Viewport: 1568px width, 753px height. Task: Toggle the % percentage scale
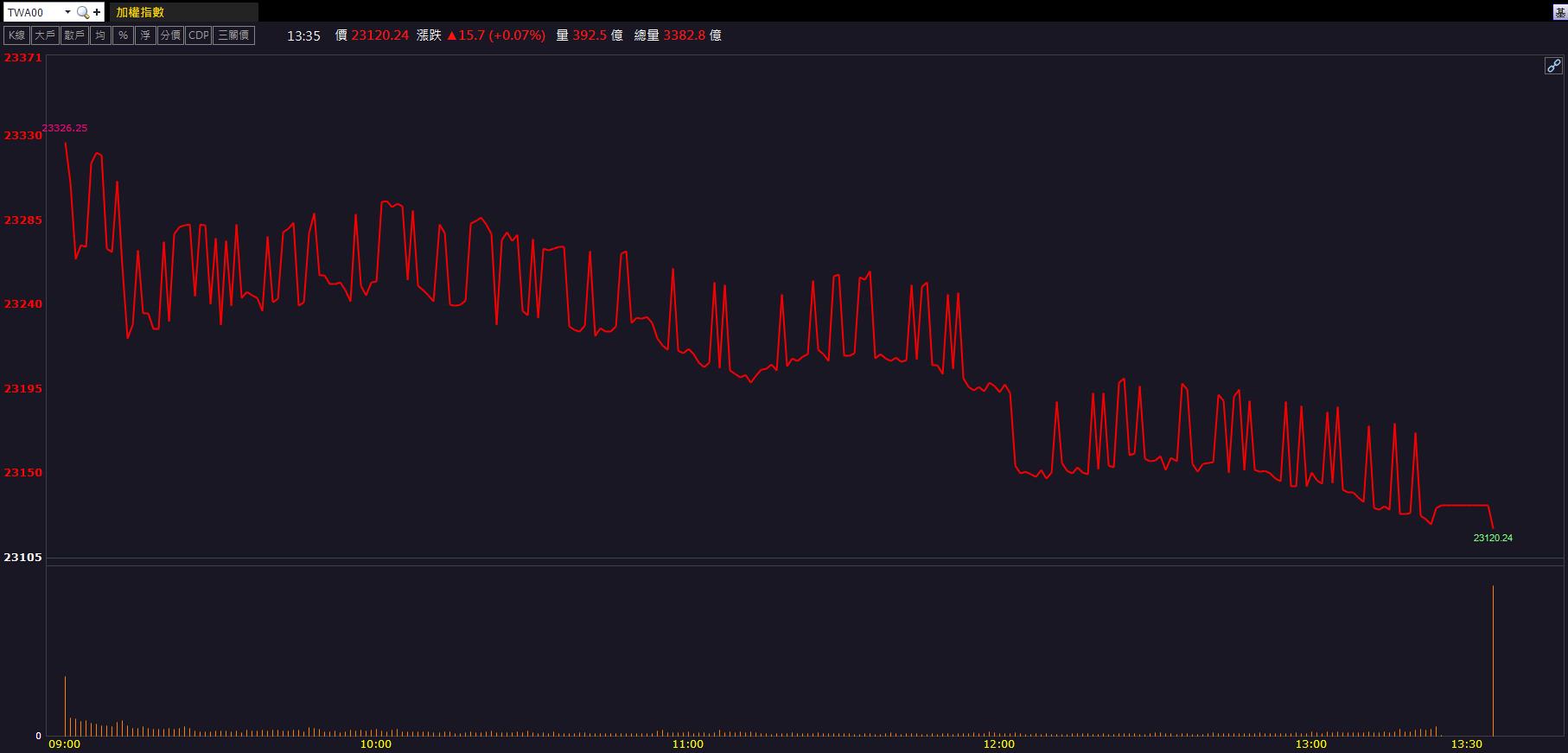pos(123,35)
